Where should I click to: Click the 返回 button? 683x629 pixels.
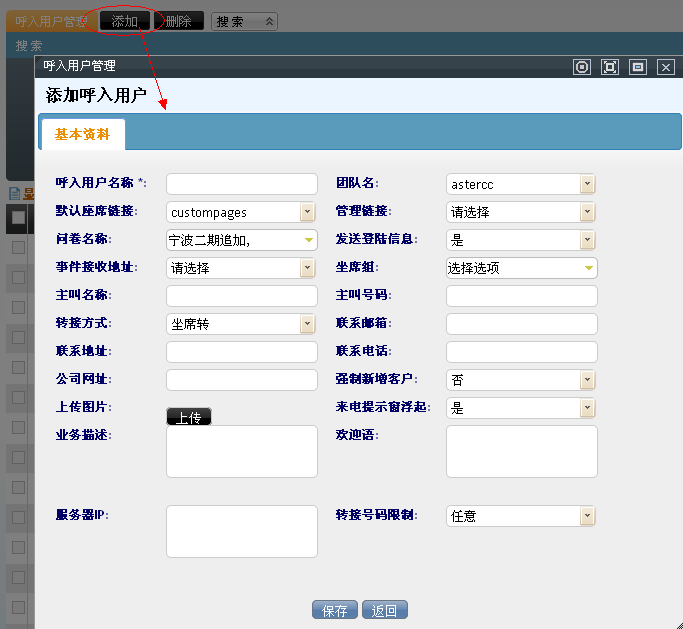[385, 611]
